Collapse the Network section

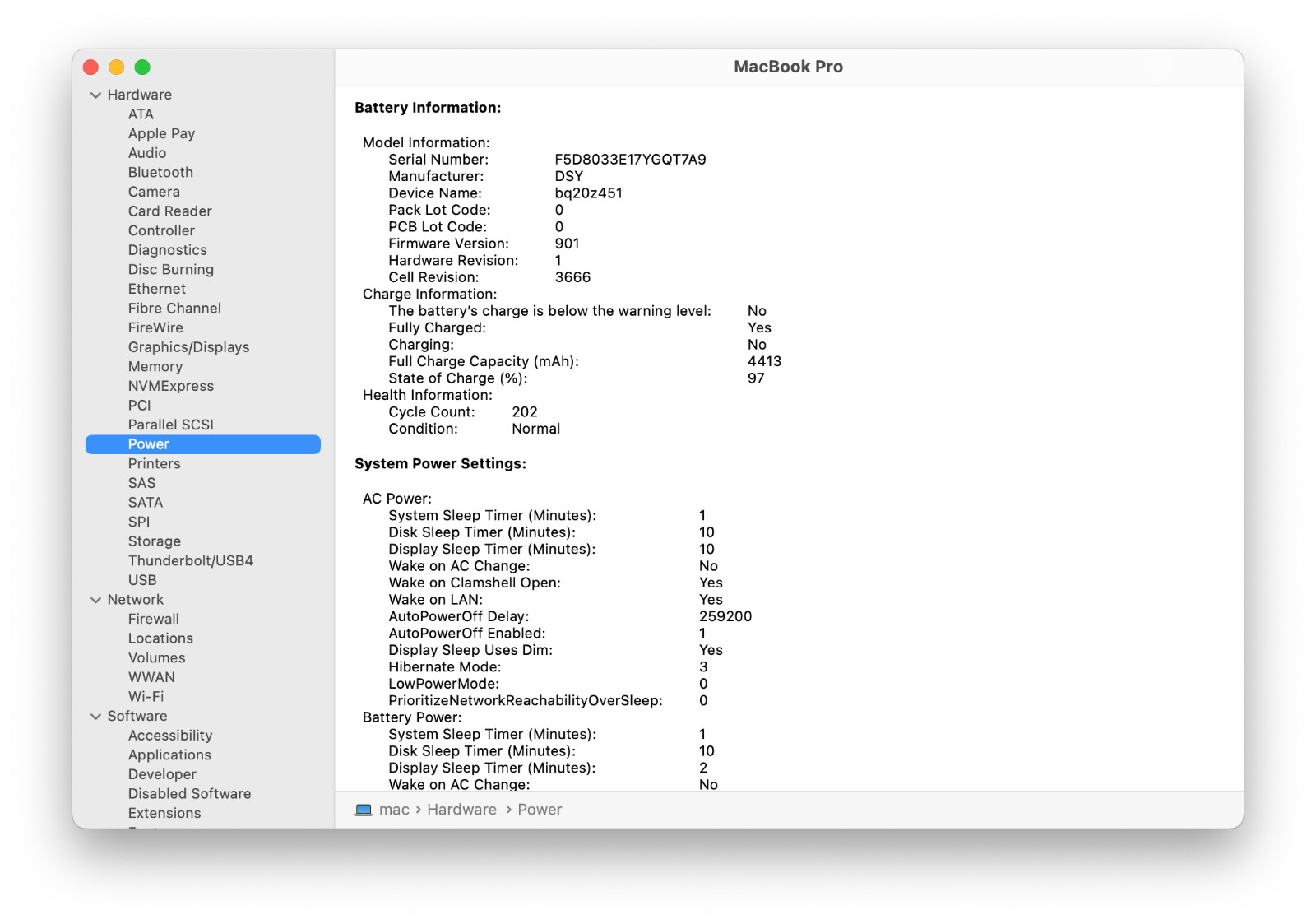[95, 600]
